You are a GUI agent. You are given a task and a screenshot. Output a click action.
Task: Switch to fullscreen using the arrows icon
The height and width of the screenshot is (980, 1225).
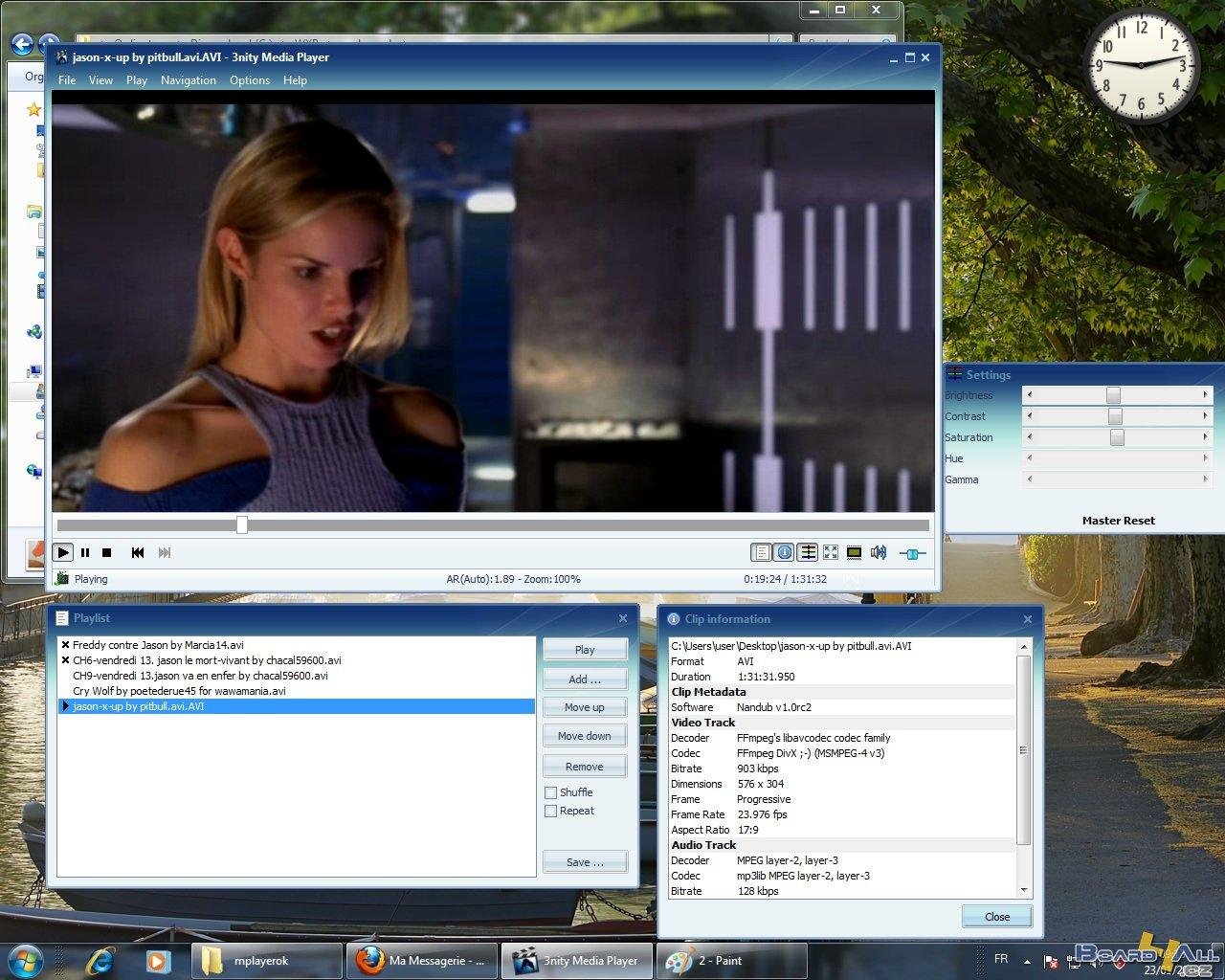[x=831, y=552]
